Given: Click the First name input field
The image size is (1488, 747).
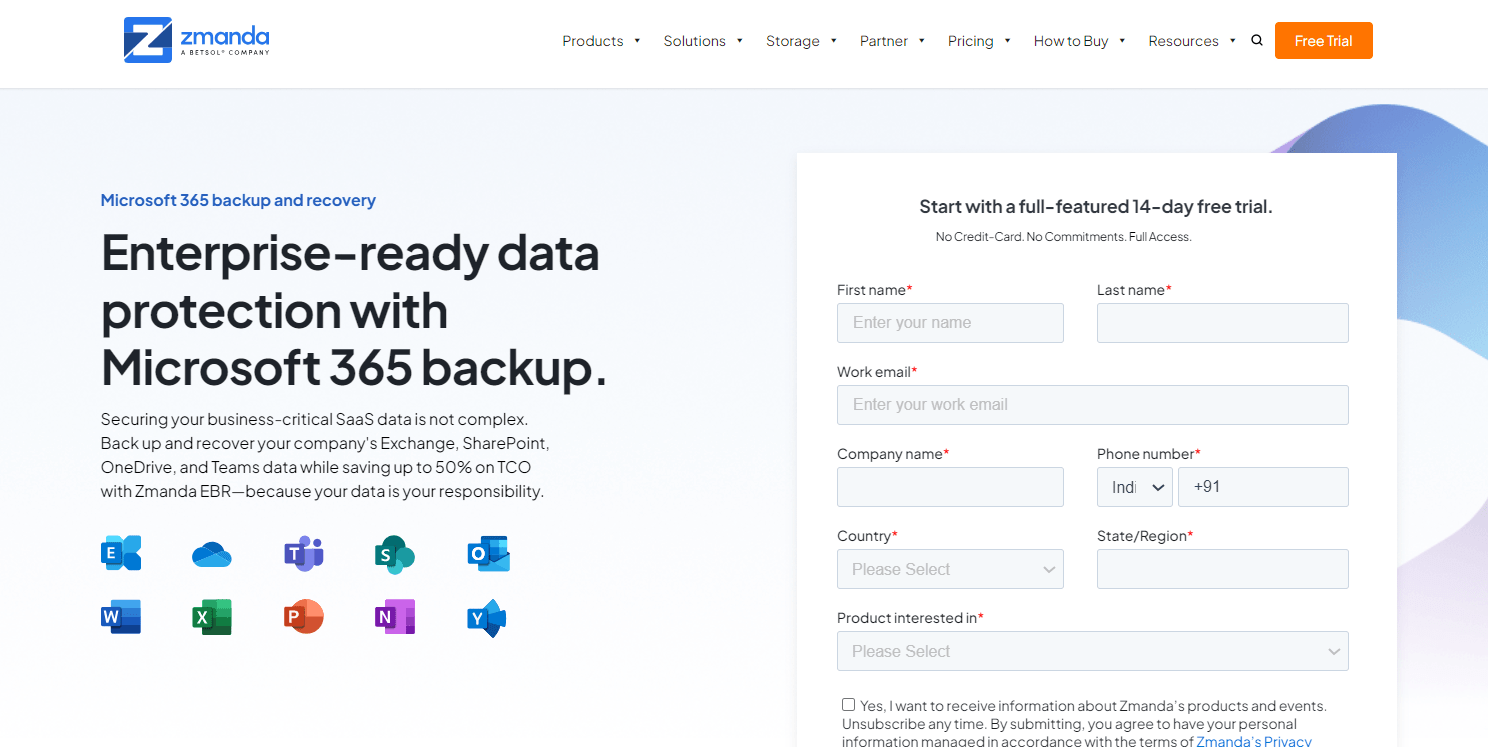Looking at the screenshot, I should [949, 322].
